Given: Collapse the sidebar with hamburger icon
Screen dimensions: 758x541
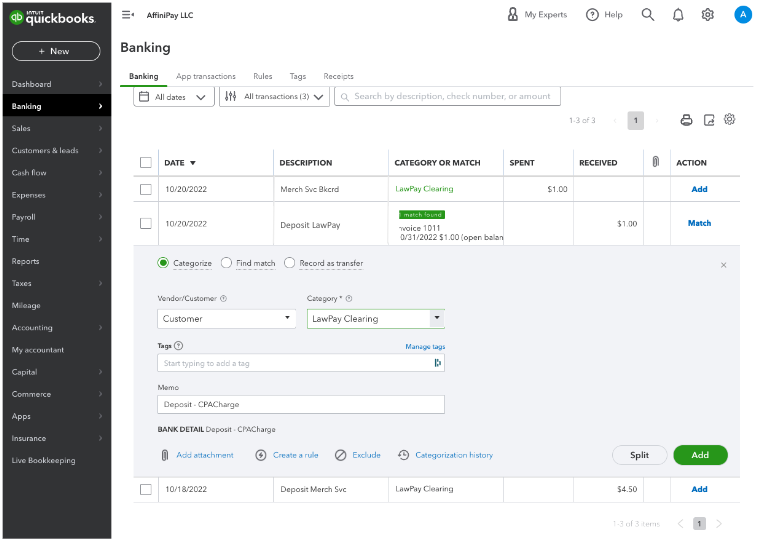Looking at the screenshot, I should pyautogui.click(x=128, y=15).
